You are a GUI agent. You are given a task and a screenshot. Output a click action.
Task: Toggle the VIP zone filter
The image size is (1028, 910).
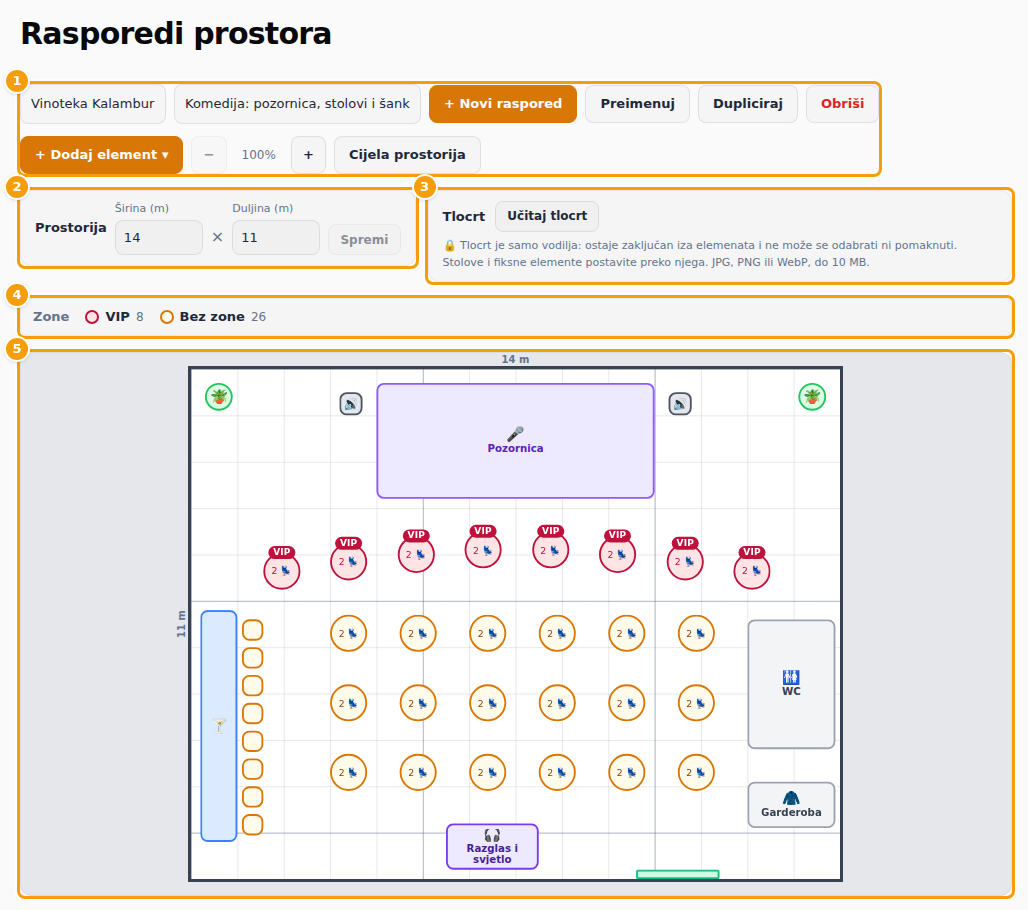point(114,317)
